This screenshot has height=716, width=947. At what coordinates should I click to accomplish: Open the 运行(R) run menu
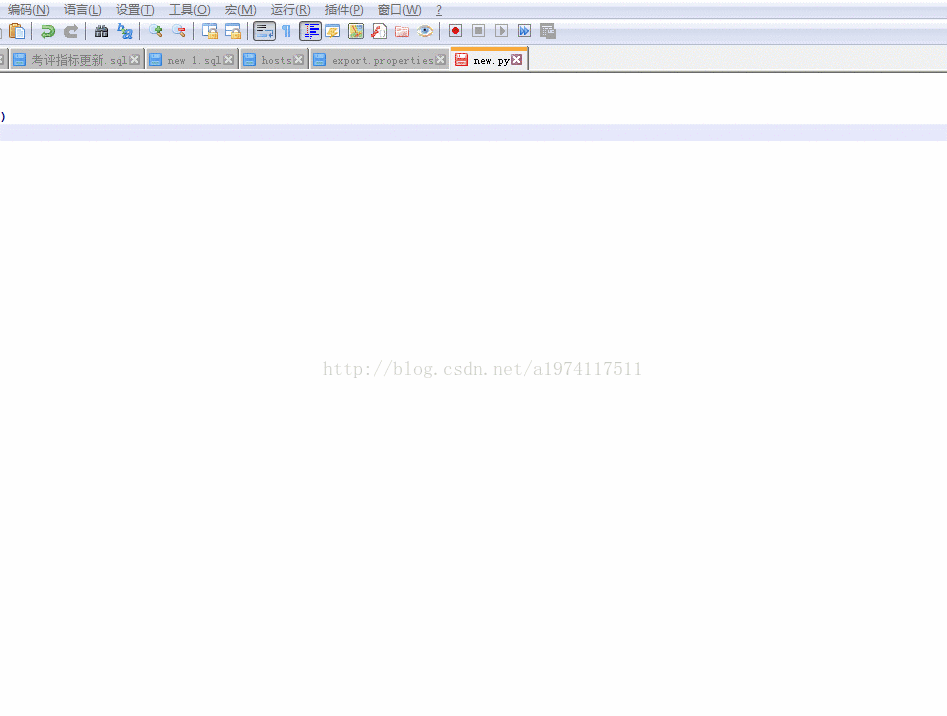pos(291,10)
